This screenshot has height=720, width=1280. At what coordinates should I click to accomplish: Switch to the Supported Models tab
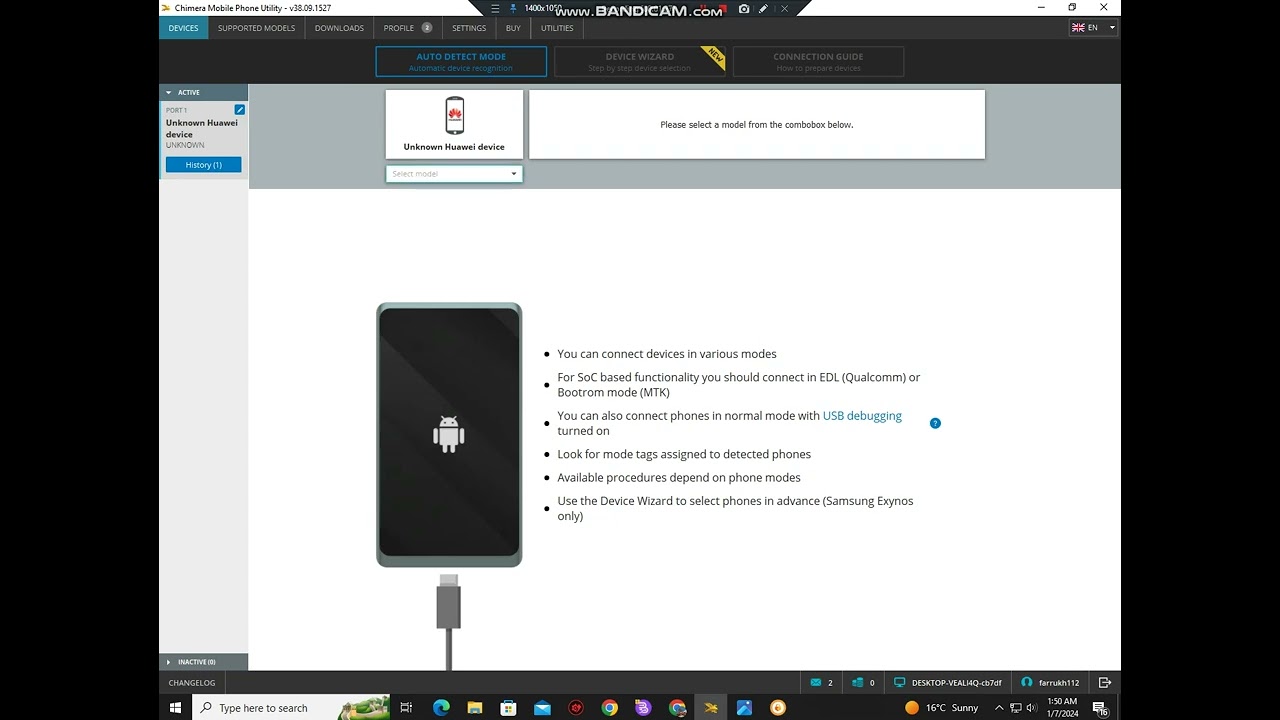(256, 28)
